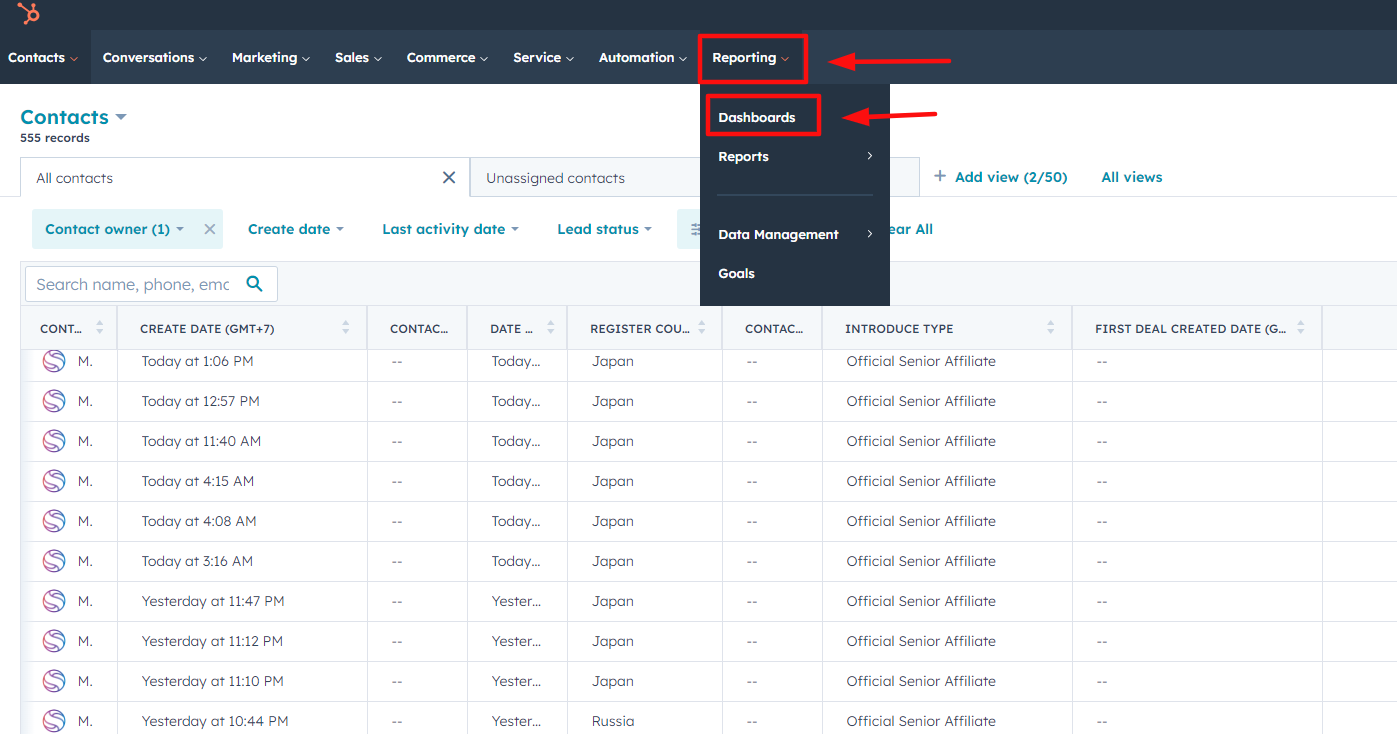Open the Reports submenu
Viewport: 1397px width, 734px height.
(794, 156)
